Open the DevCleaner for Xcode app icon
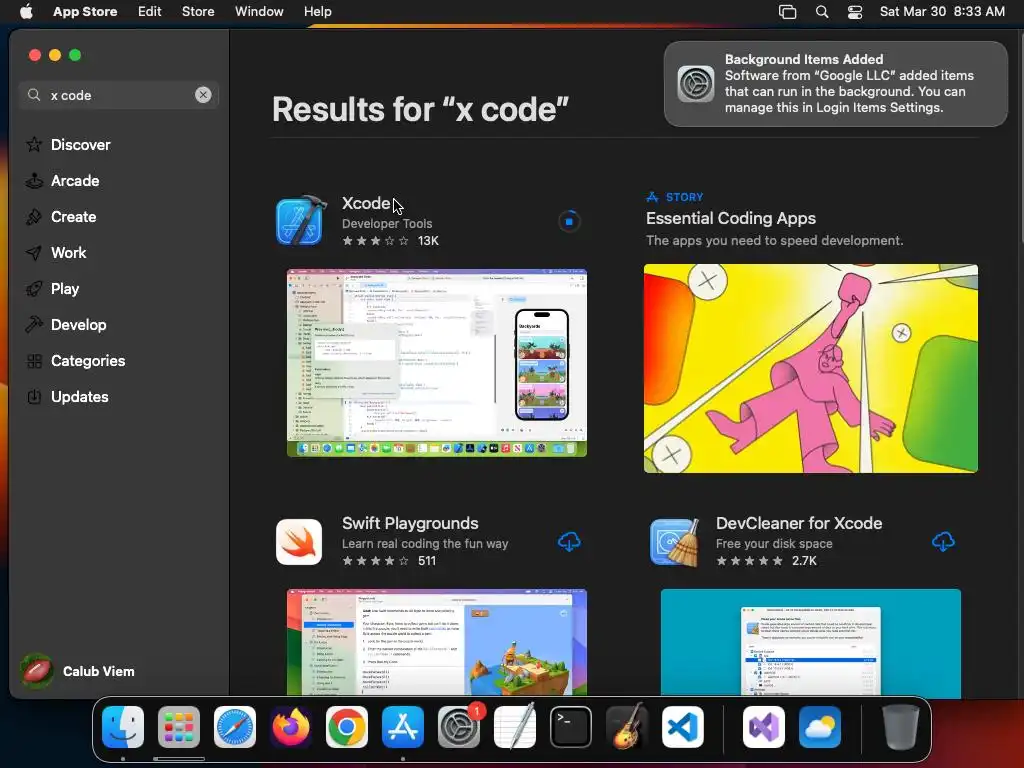Screen dimensions: 1024x768 (x=675, y=541)
